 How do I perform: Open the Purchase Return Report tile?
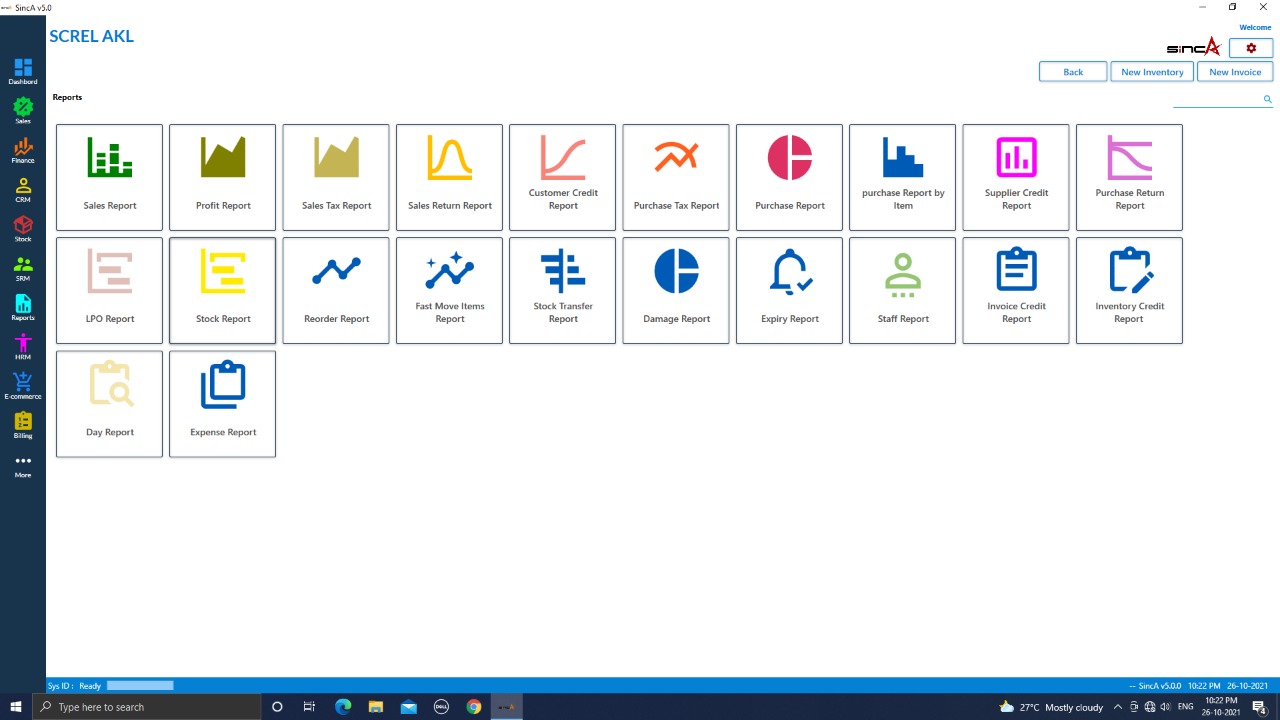point(1129,177)
